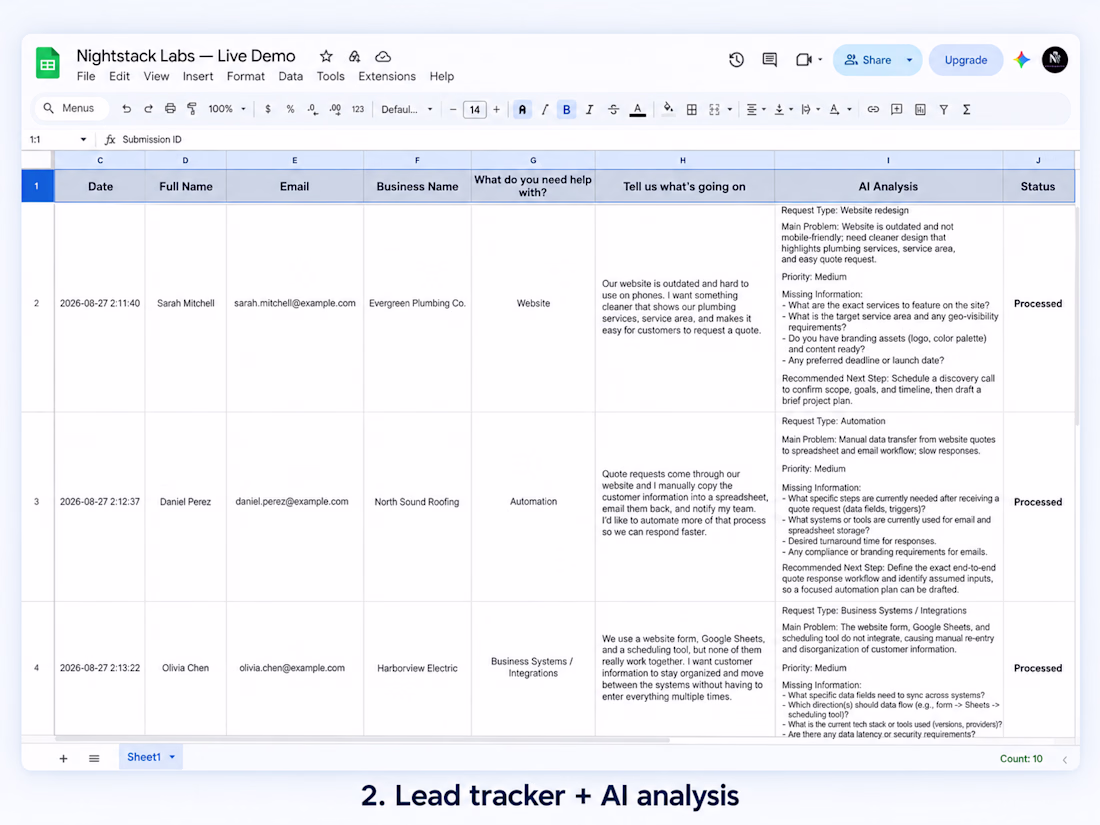Image resolution: width=1100 pixels, height=825 pixels.
Task: Format selection as percent
Action: pos(290,109)
